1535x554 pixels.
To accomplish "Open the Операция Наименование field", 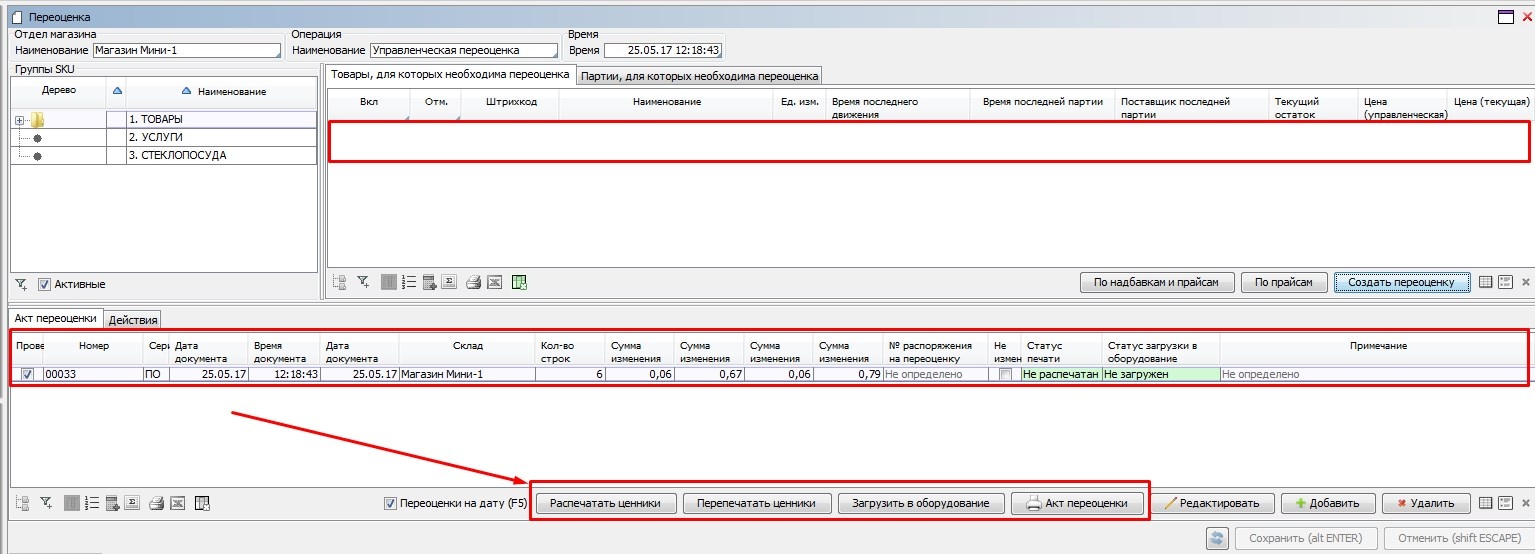I will 464,51.
